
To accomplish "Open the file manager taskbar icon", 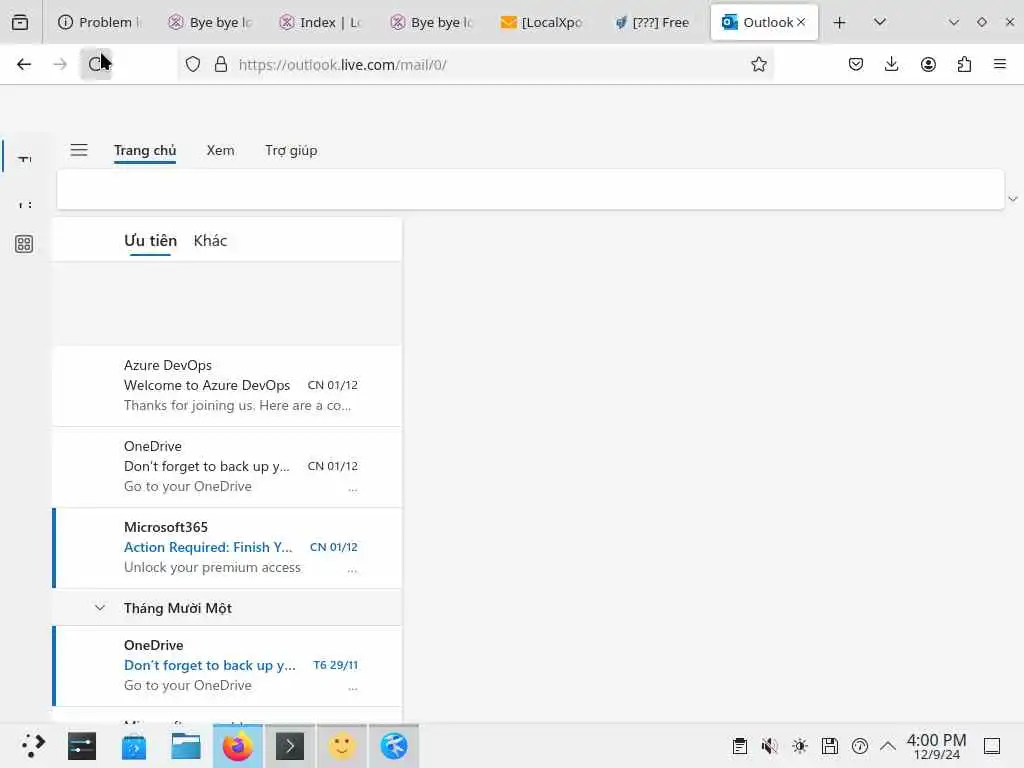I will 185,746.
